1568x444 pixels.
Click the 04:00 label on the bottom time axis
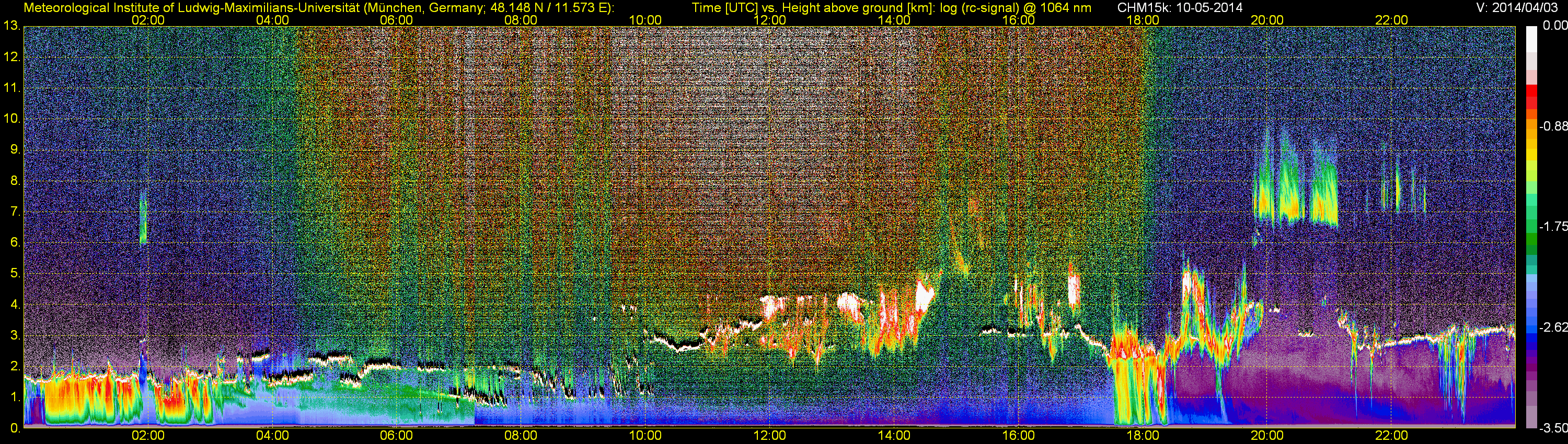pyautogui.click(x=272, y=436)
